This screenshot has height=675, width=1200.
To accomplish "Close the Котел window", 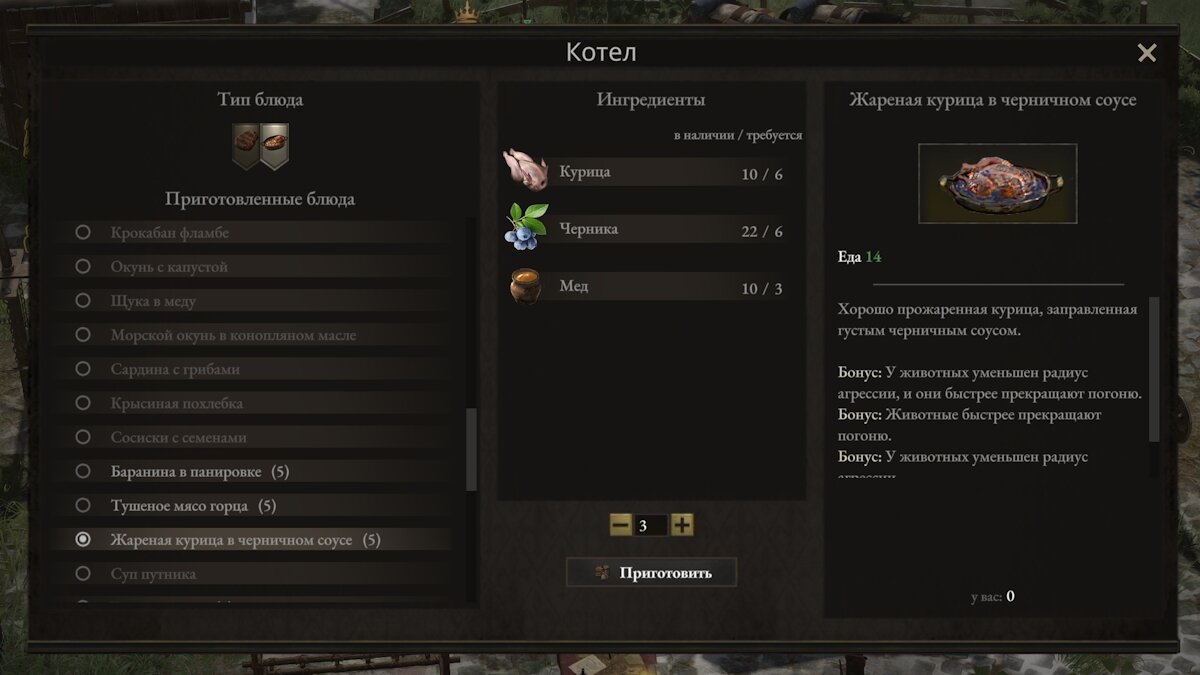I will click(1147, 53).
